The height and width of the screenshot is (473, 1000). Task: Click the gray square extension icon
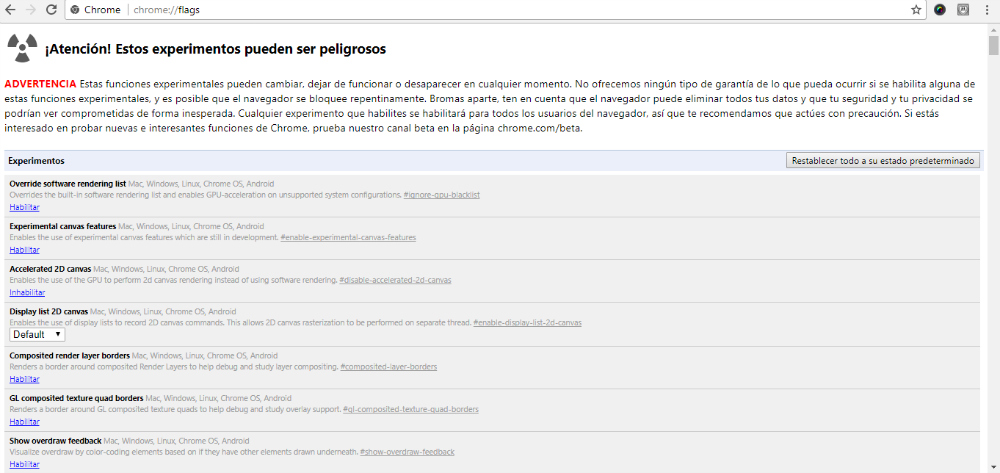(963, 10)
